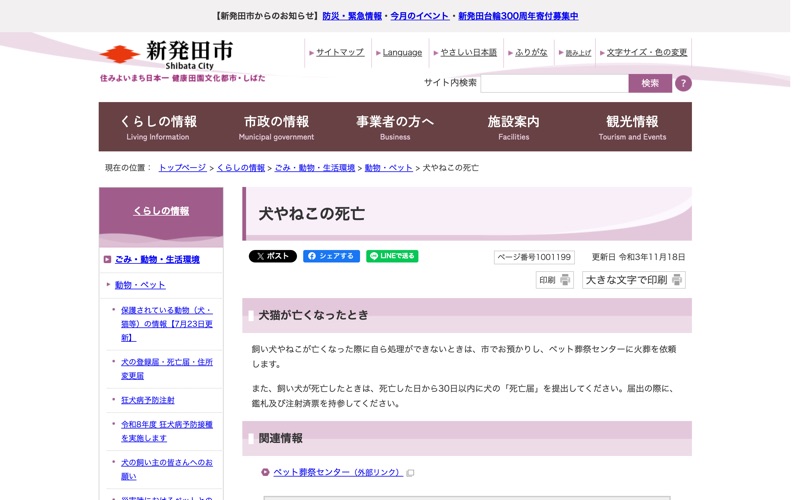Open 今月のイベント notice link
800x500 pixels.
(x=419, y=16)
